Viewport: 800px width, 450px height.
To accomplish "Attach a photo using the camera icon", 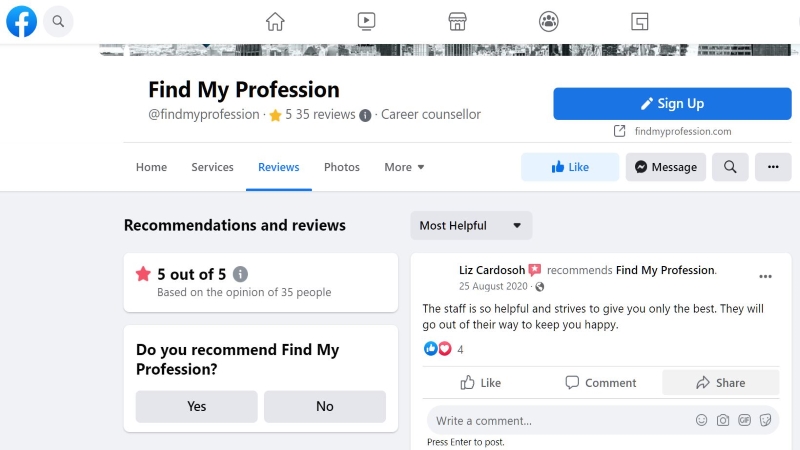I will click(723, 420).
